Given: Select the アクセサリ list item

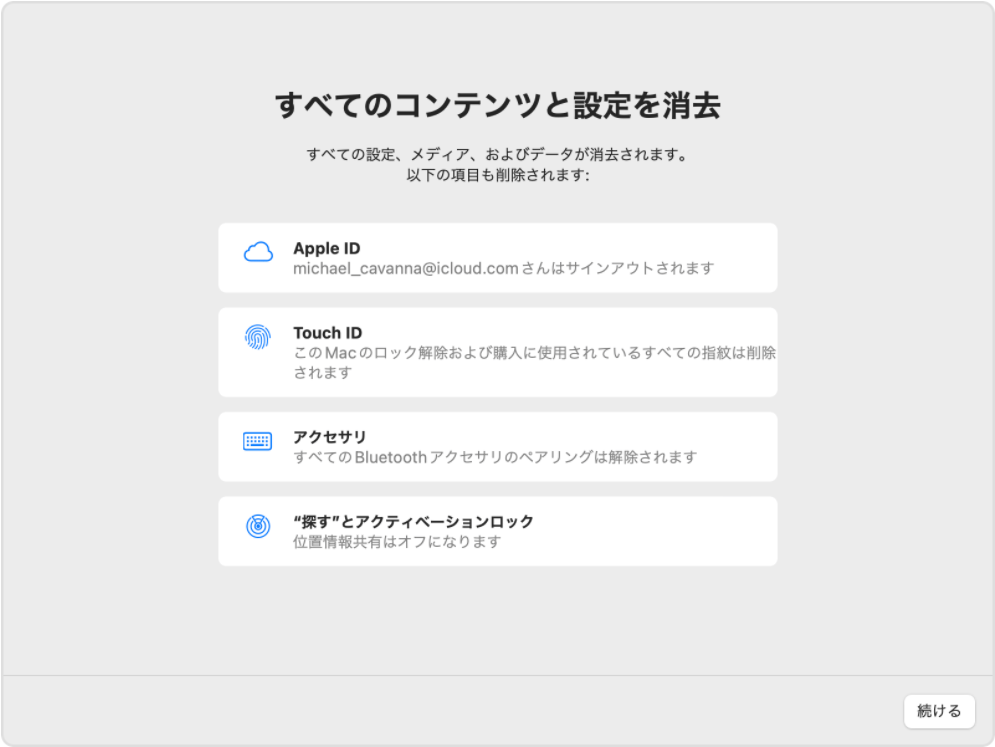Looking at the screenshot, I should (497, 445).
